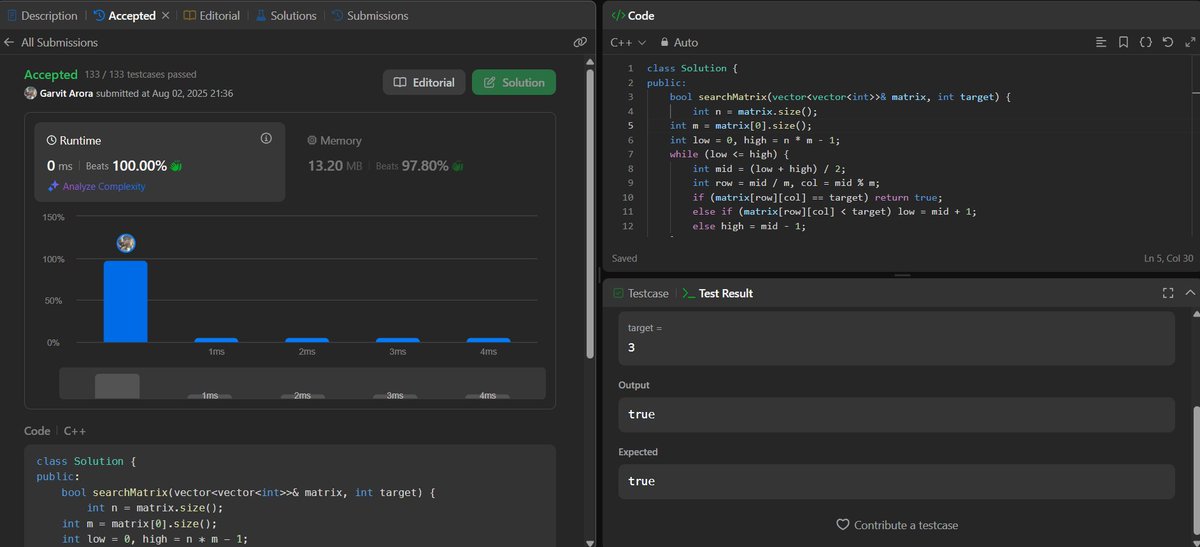The image size is (1200, 547).
Task: Collapse the test result panel chevron
Action: (x=1189, y=293)
